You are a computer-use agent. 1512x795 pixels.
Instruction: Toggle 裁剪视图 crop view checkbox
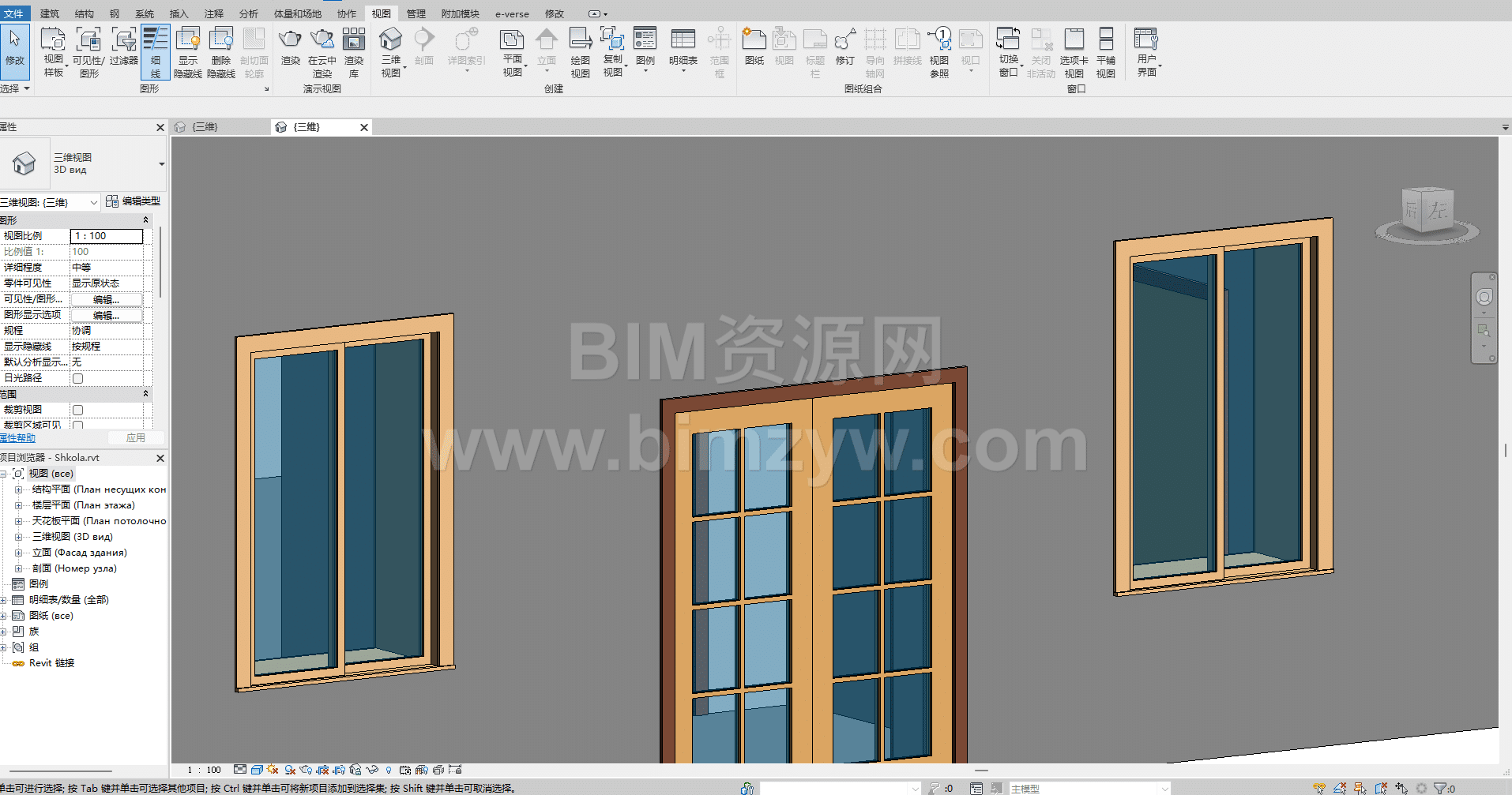point(78,410)
